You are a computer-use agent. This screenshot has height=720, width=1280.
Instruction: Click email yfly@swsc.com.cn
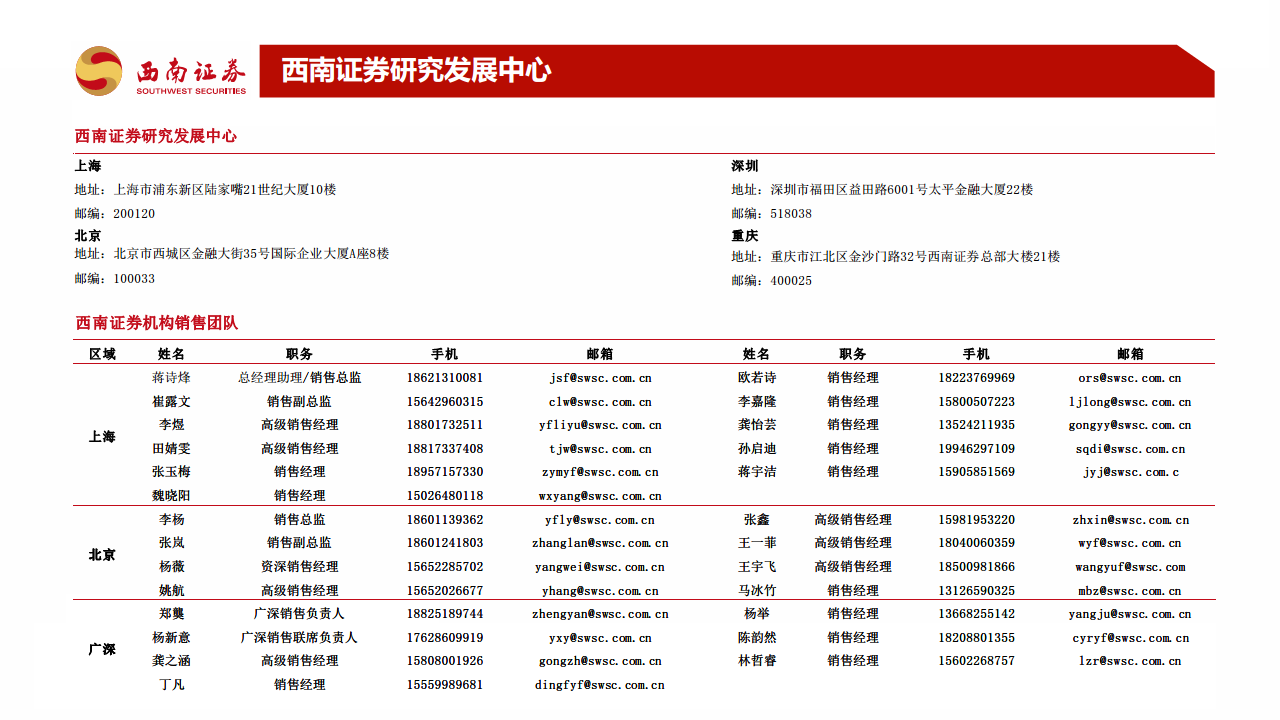pyautogui.click(x=600, y=520)
